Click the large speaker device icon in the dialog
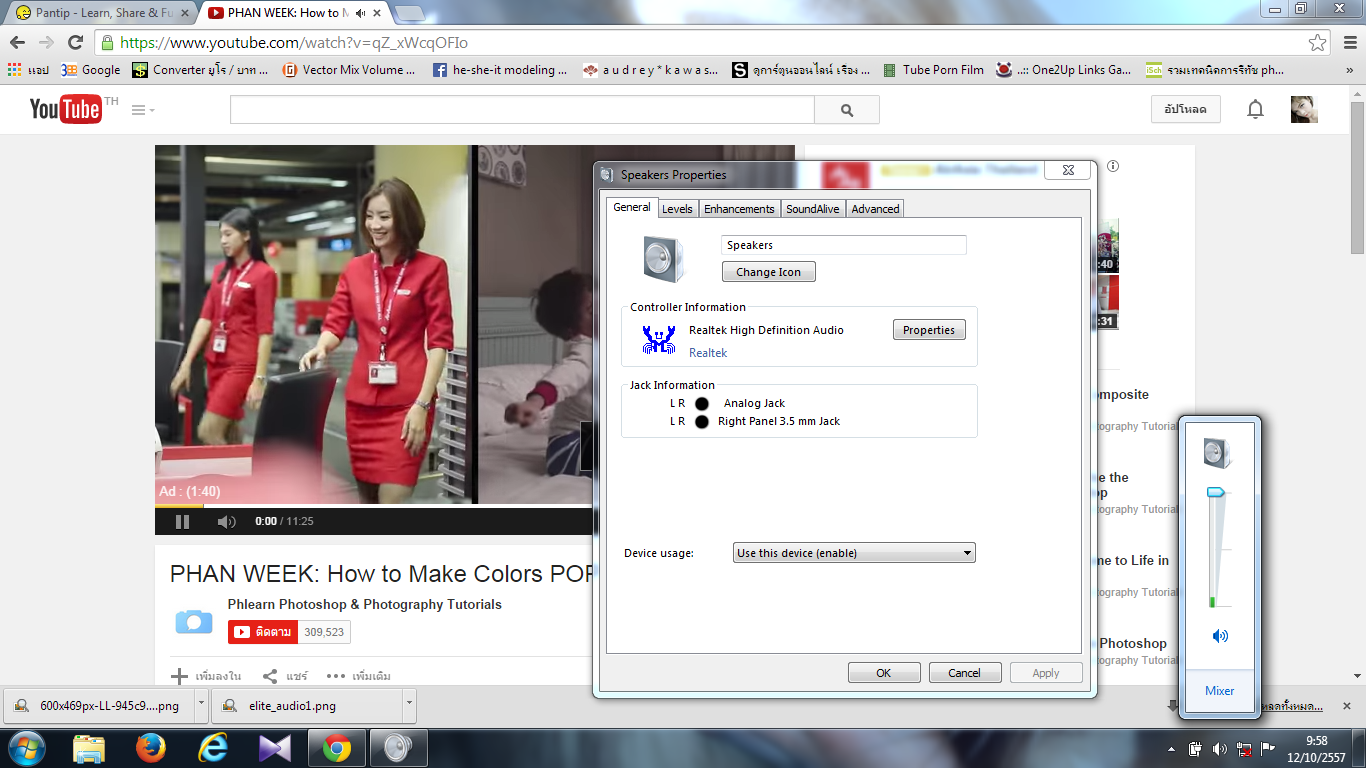Screen dimensions: 1366x768 pyautogui.click(x=664, y=259)
